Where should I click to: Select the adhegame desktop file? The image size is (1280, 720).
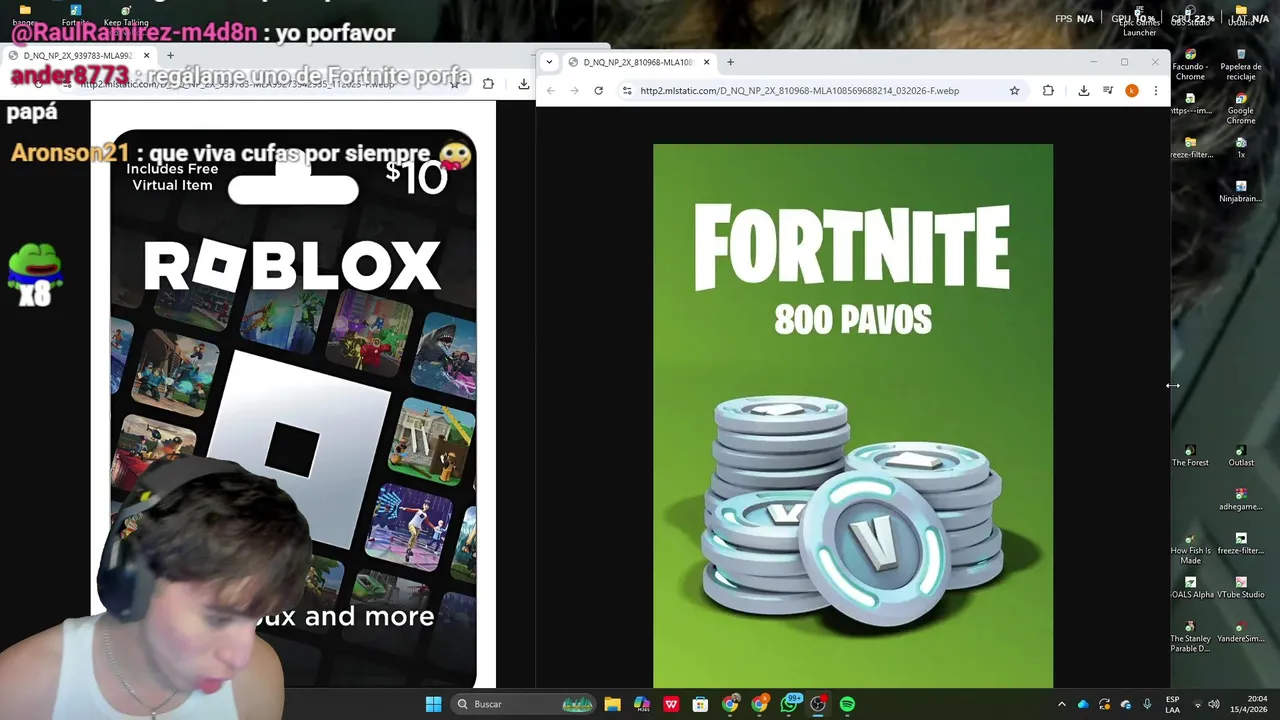[x=1241, y=500]
